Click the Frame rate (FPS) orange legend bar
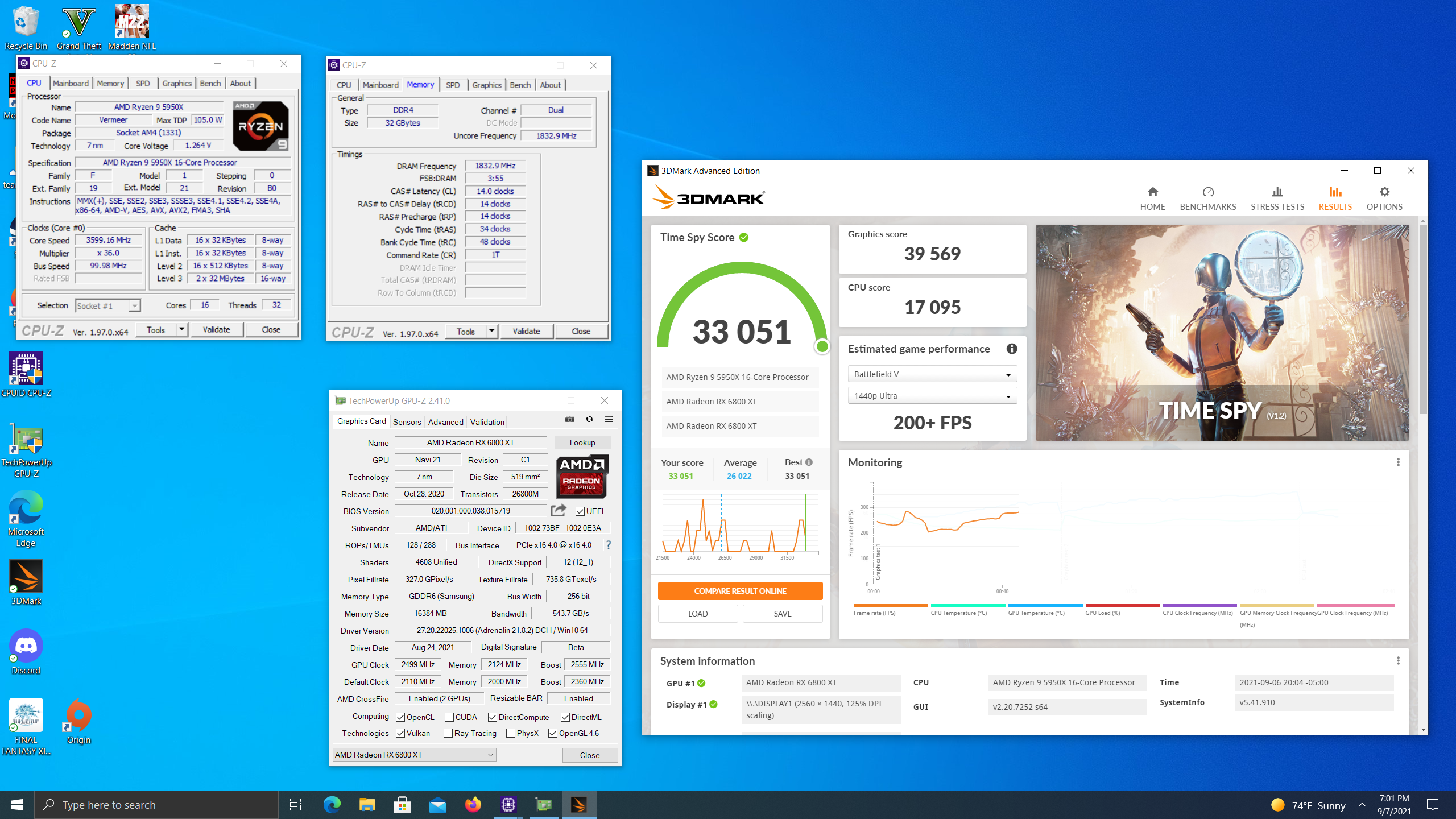The image size is (1456, 819). 891,605
